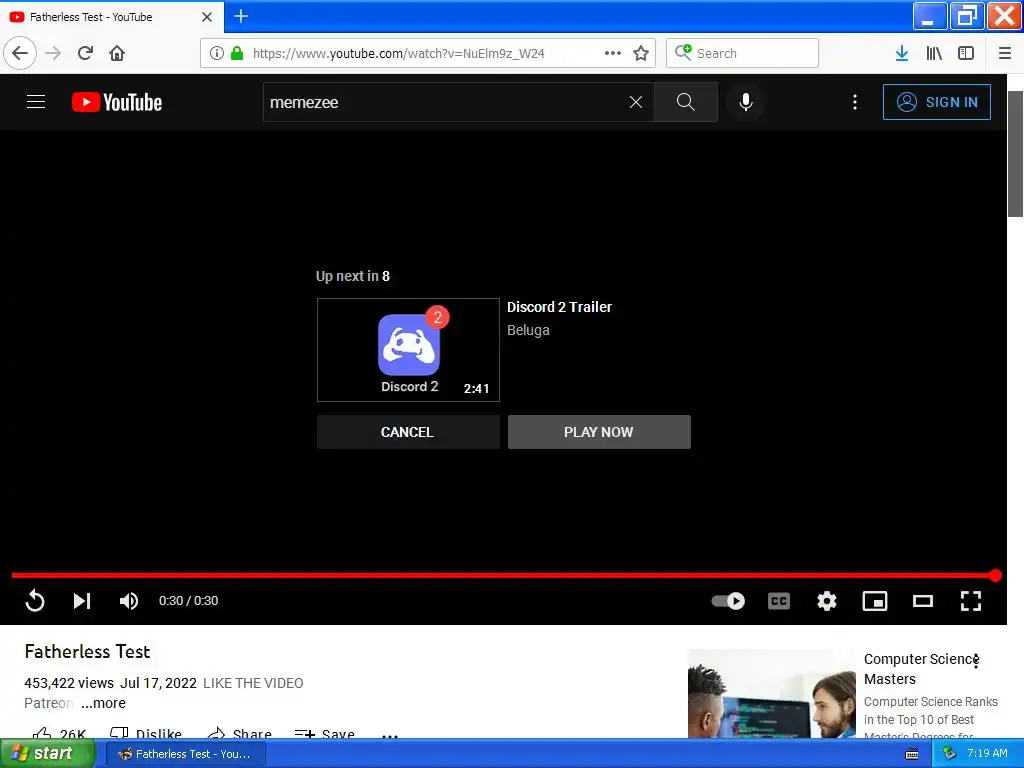1024x768 pixels.
Task: Select the Fatherless Test - YouTube tab
Action: coord(112,17)
